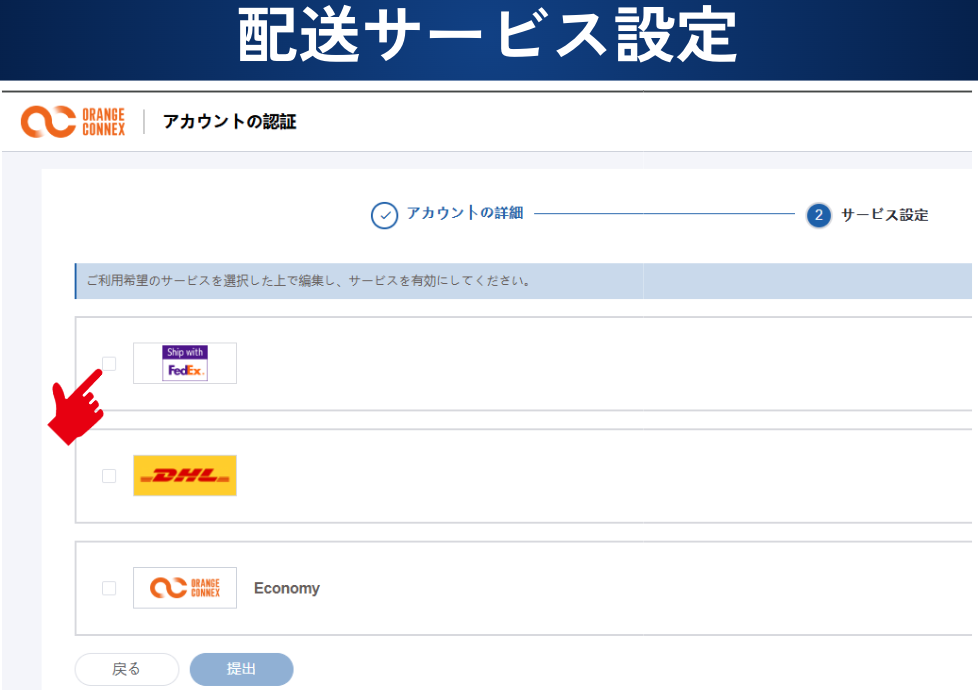Screen dimensions: 978x690
Task: Click the Economy label text
Action: [287, 588]
